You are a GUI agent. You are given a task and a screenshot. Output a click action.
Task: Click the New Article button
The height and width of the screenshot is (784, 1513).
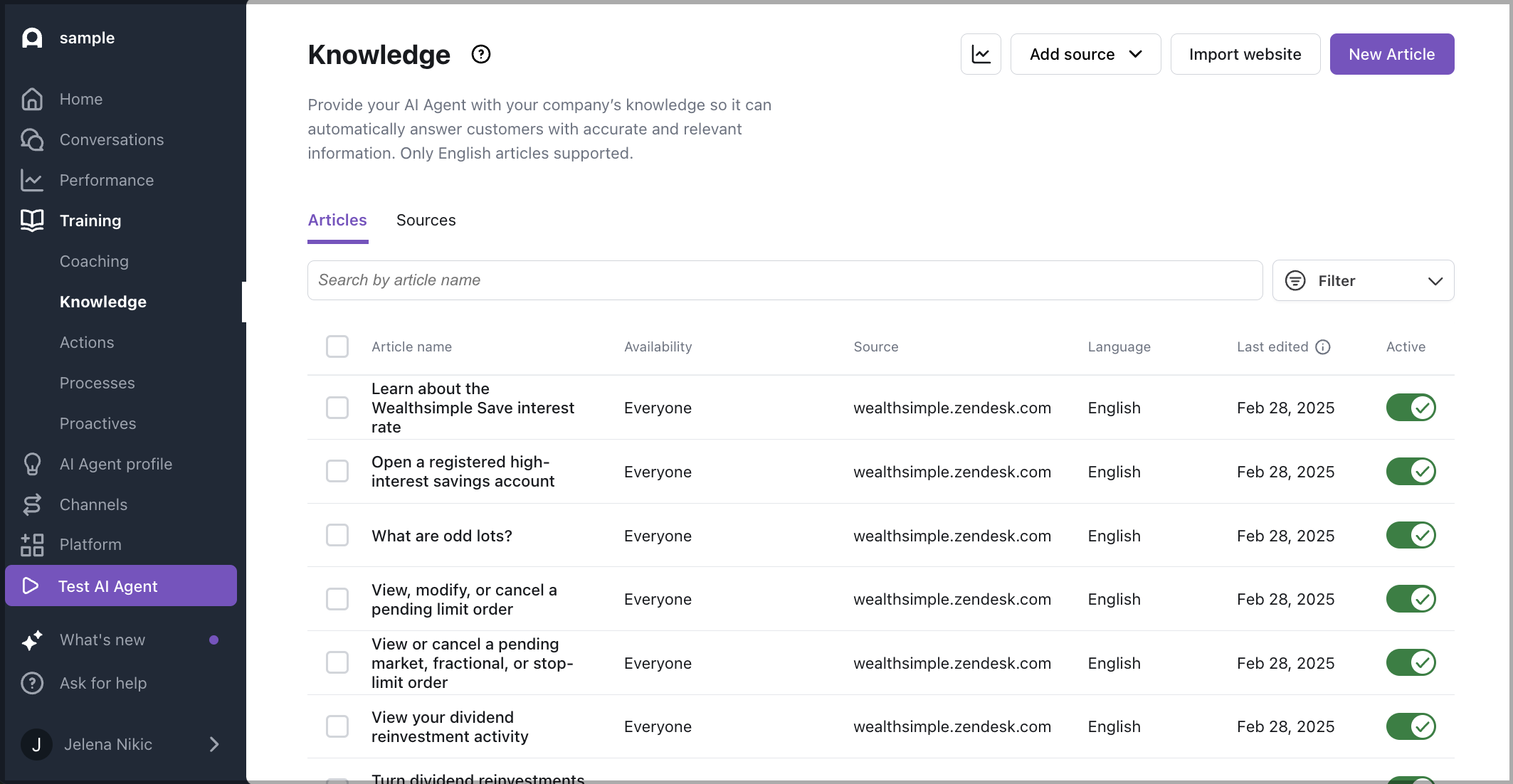click(x=1392, y=53)
